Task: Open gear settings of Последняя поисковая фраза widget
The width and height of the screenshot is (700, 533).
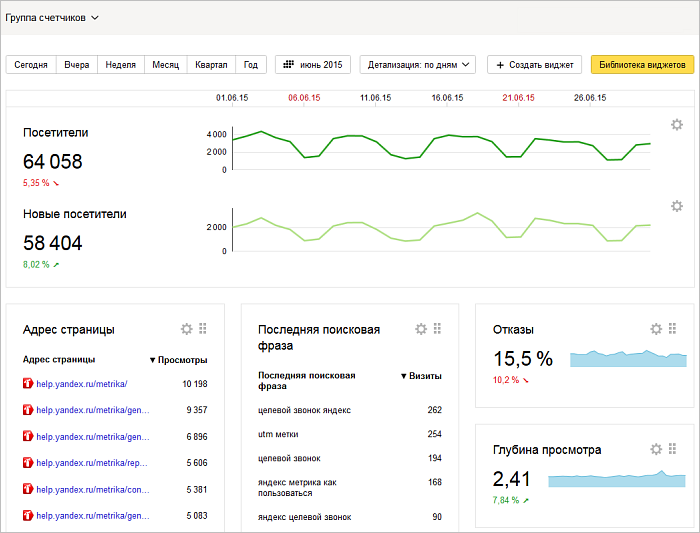Action: [x=421, y=329]
